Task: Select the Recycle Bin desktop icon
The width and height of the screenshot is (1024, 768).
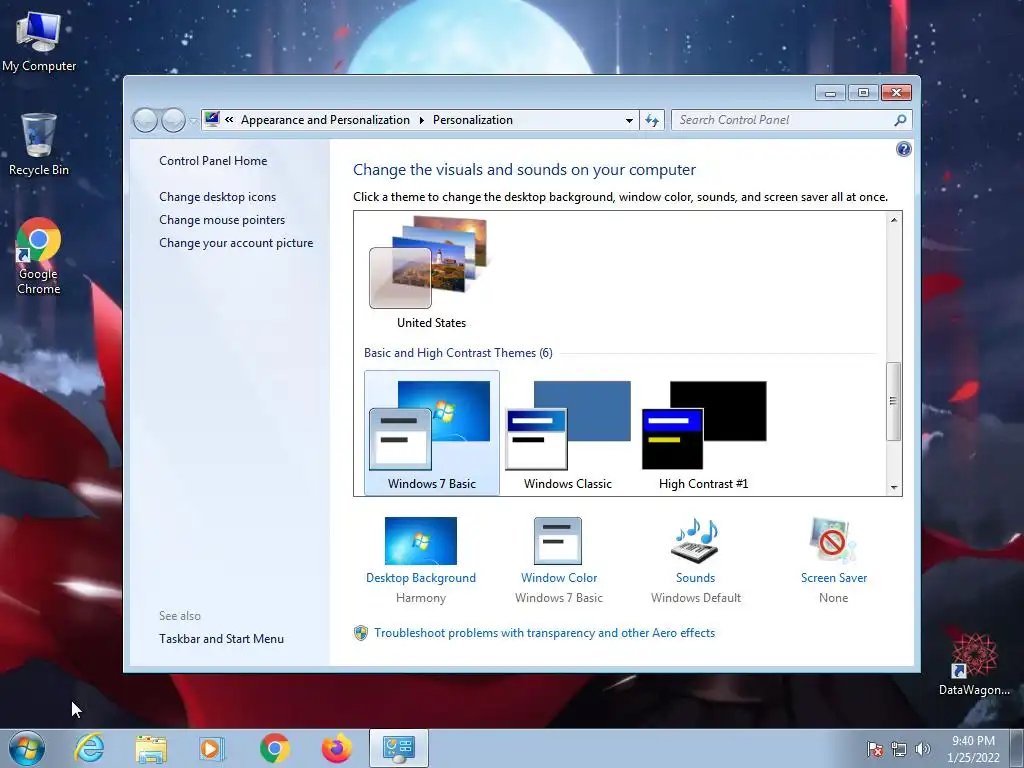Action: 39,144
